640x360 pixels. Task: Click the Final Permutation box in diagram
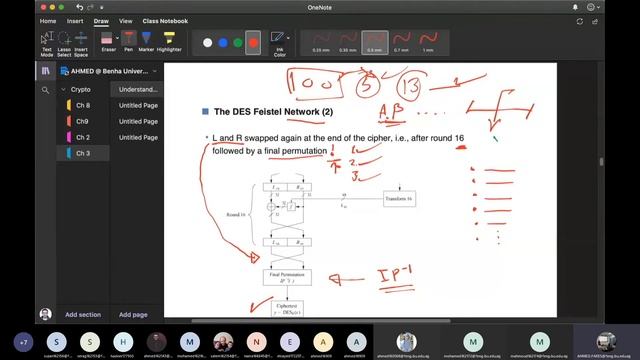(287, 278)
